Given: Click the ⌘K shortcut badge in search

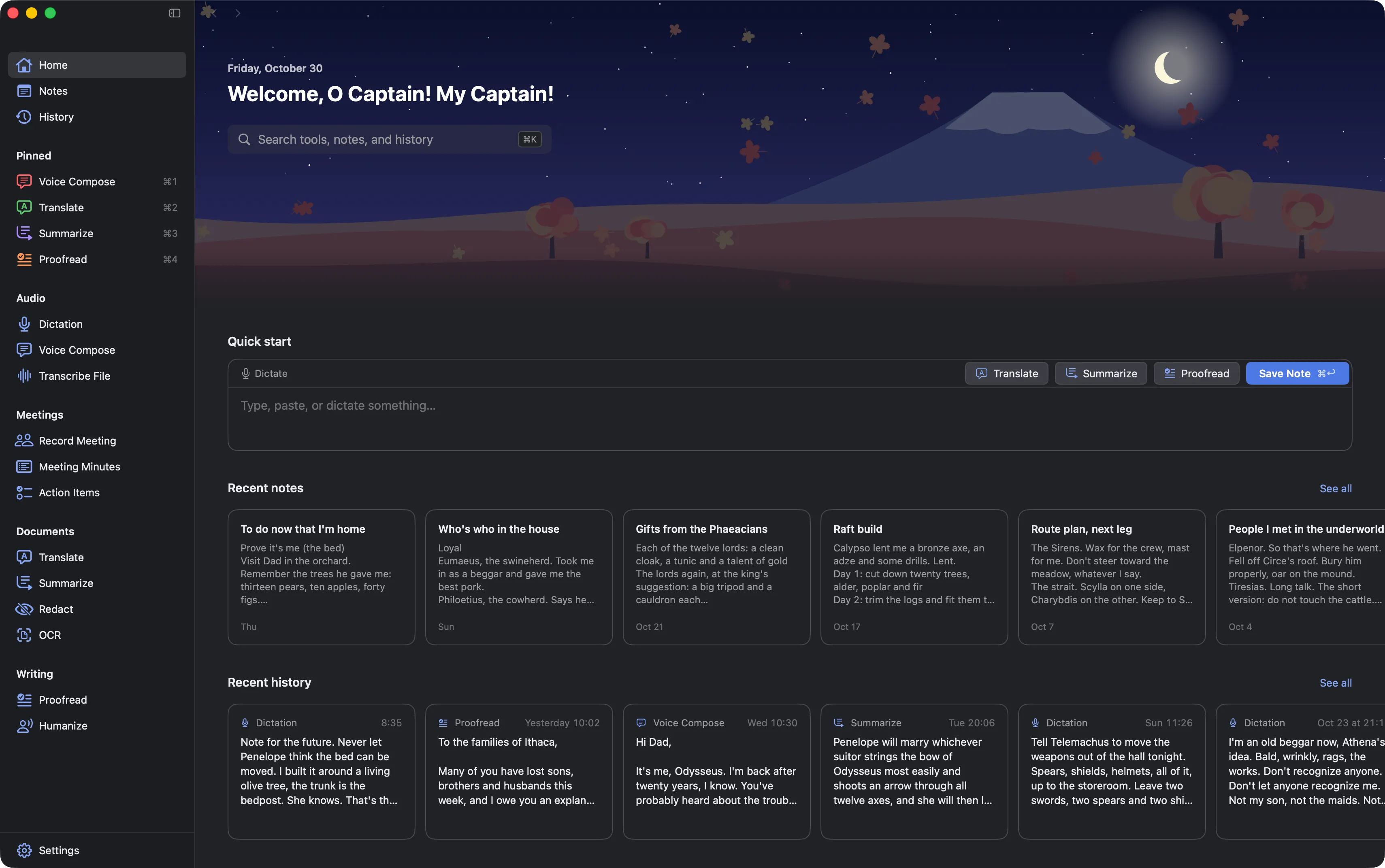Looking at the screenshot, I should click(x=529, y=139).
